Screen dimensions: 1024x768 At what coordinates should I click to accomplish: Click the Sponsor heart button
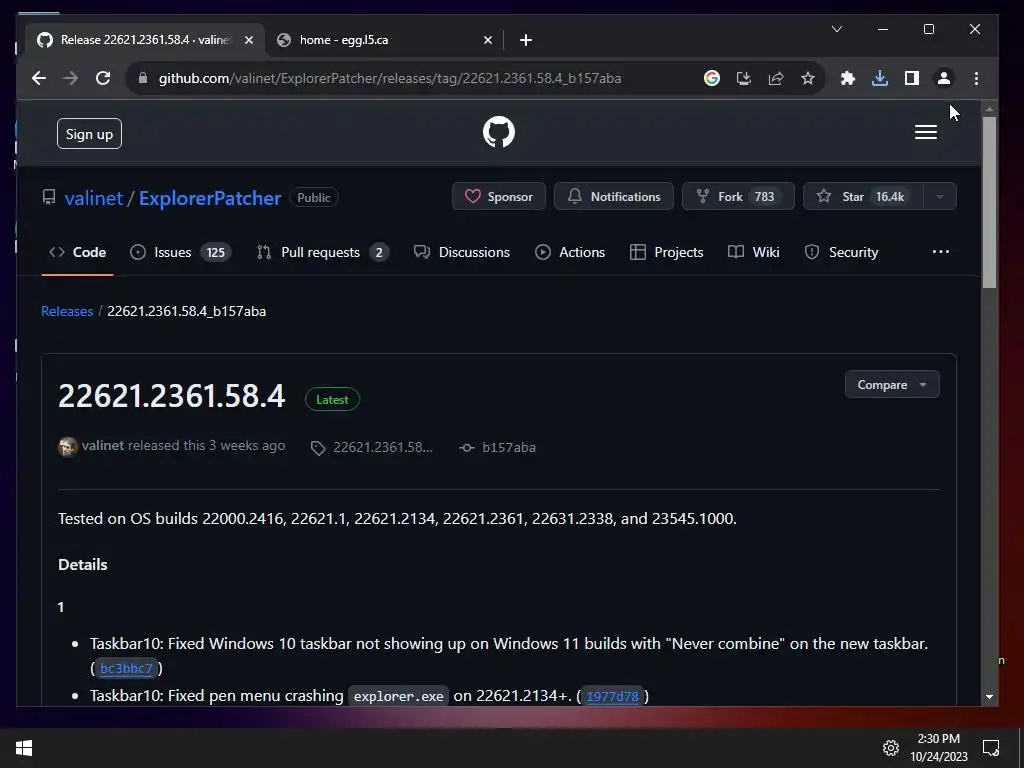click(499, 197)
